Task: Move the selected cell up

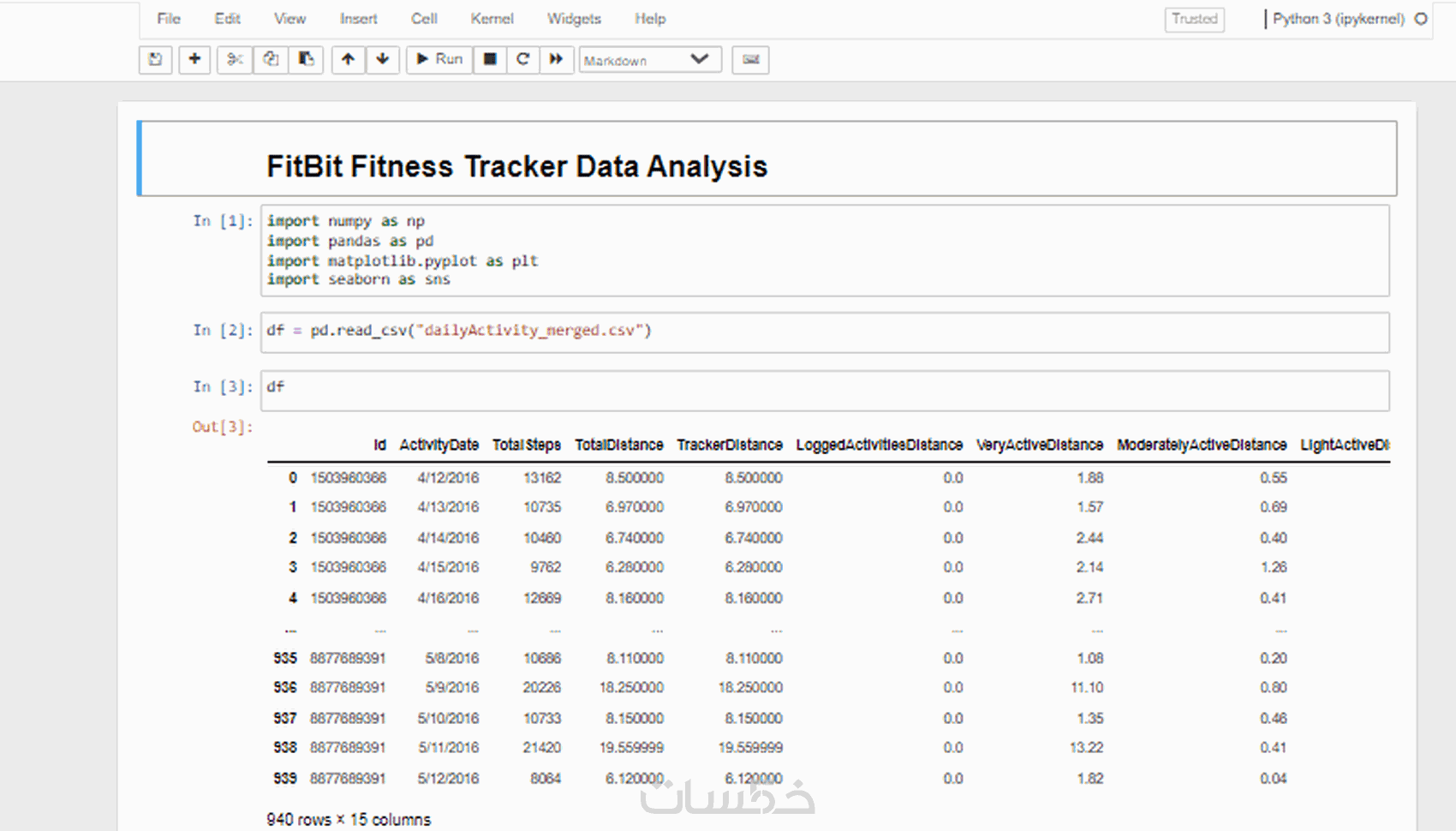Action: tap(348, 59)
